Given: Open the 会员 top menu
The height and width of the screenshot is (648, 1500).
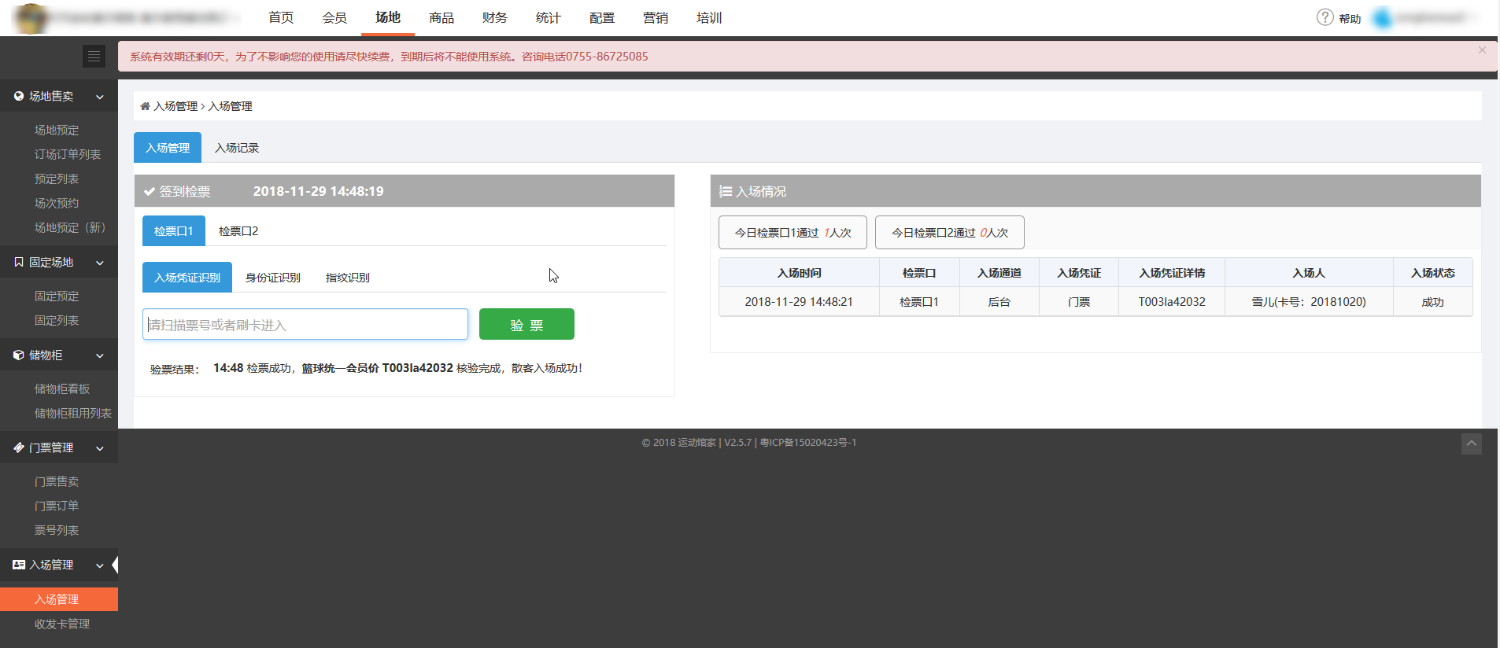Looking at the screenshot, I should pyautogui.click(x=335, y=18).
